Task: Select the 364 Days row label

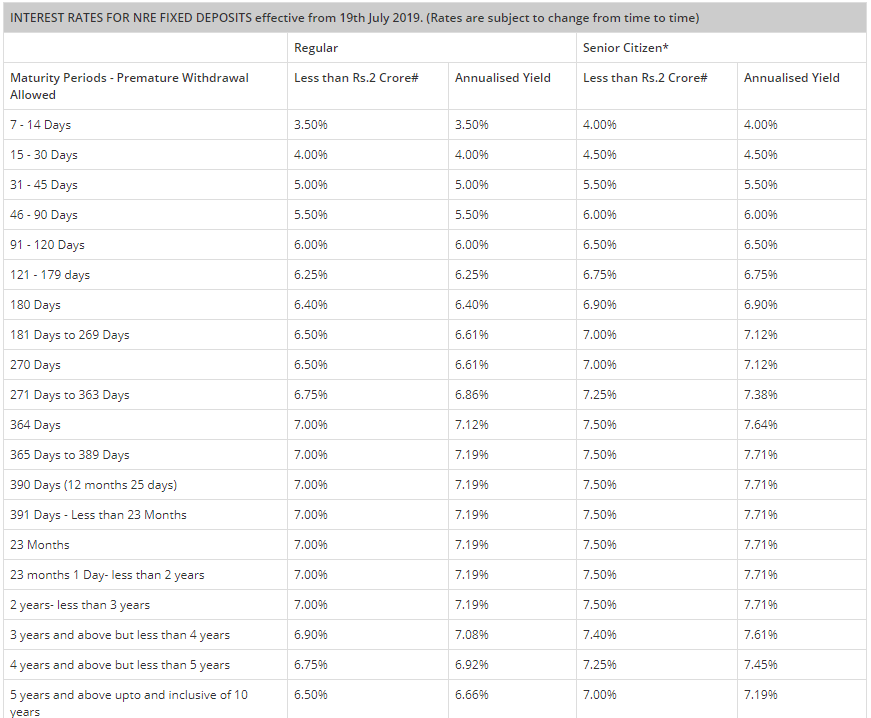Action: pos(36,424)
